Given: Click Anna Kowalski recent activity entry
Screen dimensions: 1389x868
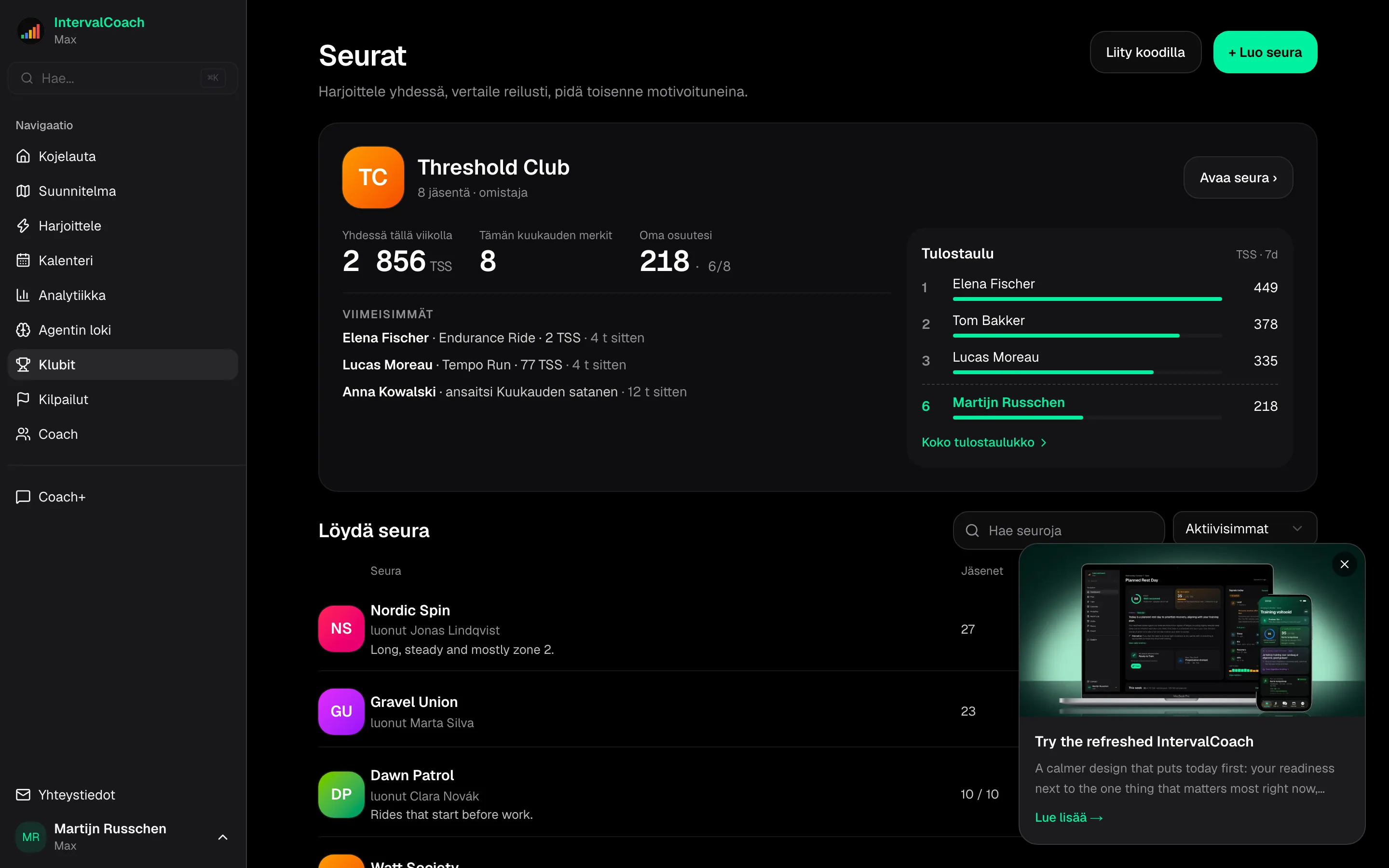Looking at the screenshot, I should pos(514,392).
